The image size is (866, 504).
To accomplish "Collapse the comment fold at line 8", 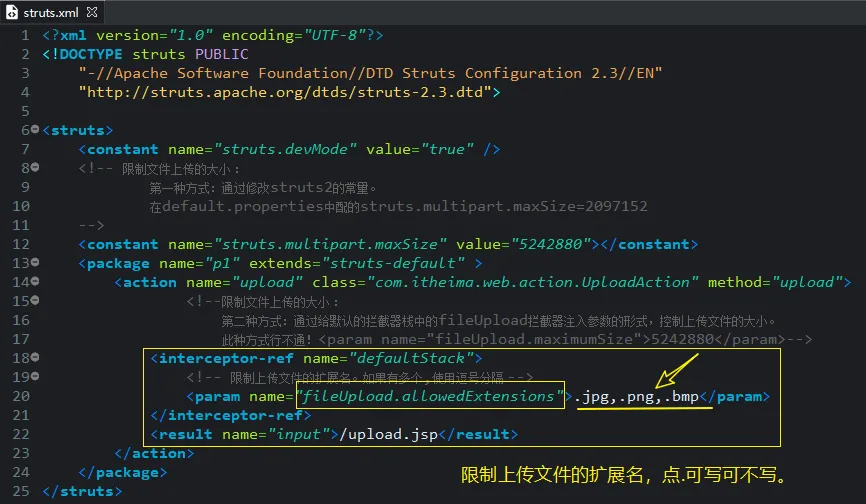I will (35, 167).
